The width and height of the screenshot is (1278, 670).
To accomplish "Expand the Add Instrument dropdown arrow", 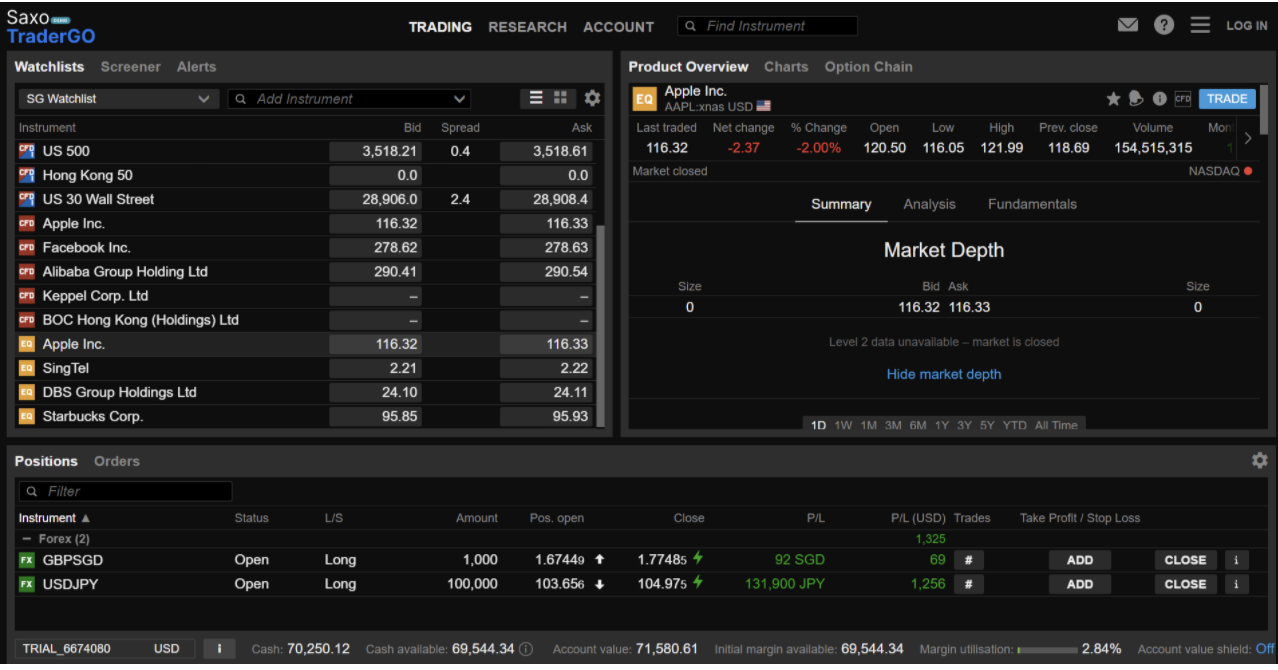I will pyautogui.click(x=459, y=99).
